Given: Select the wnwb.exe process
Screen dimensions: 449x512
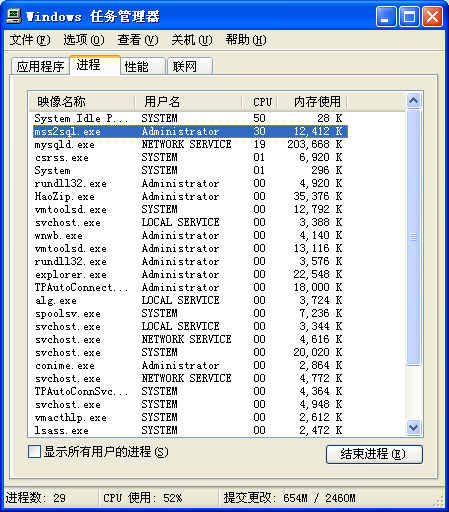Looking at the screenshot, I should pos(190,235).
